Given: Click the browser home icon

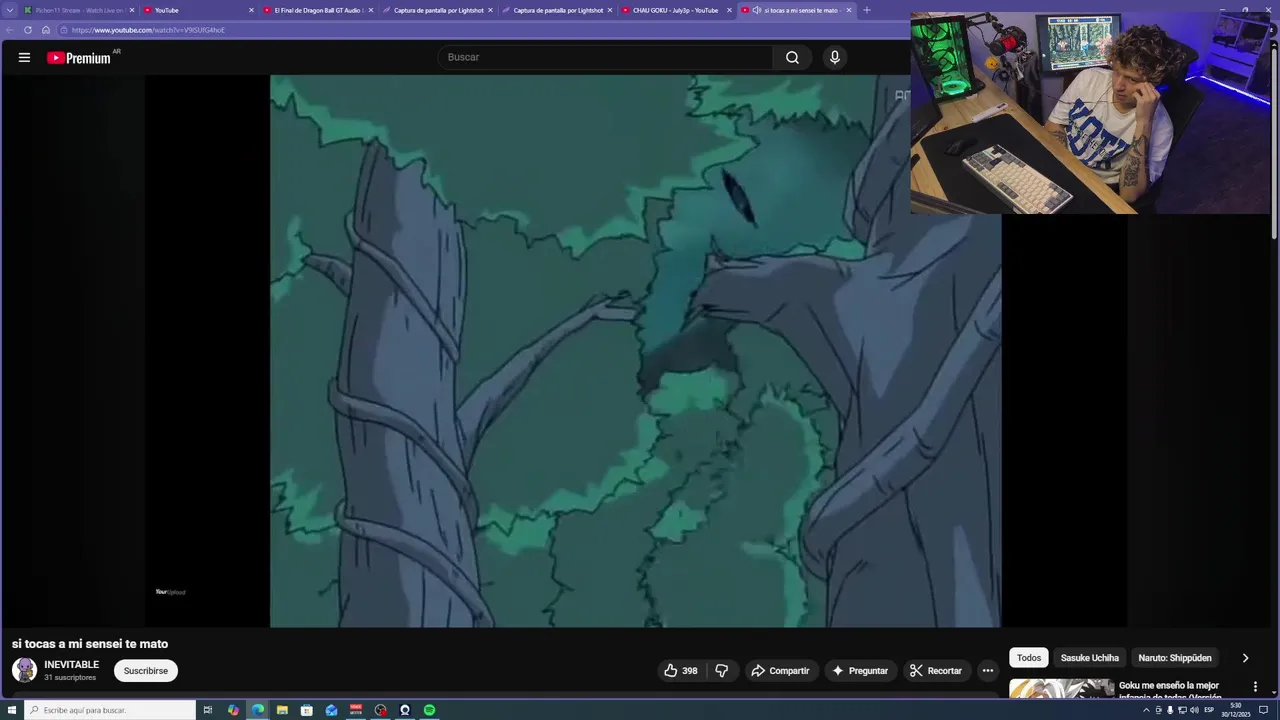Looking at the screenshot, I should (x=46, y=30).
